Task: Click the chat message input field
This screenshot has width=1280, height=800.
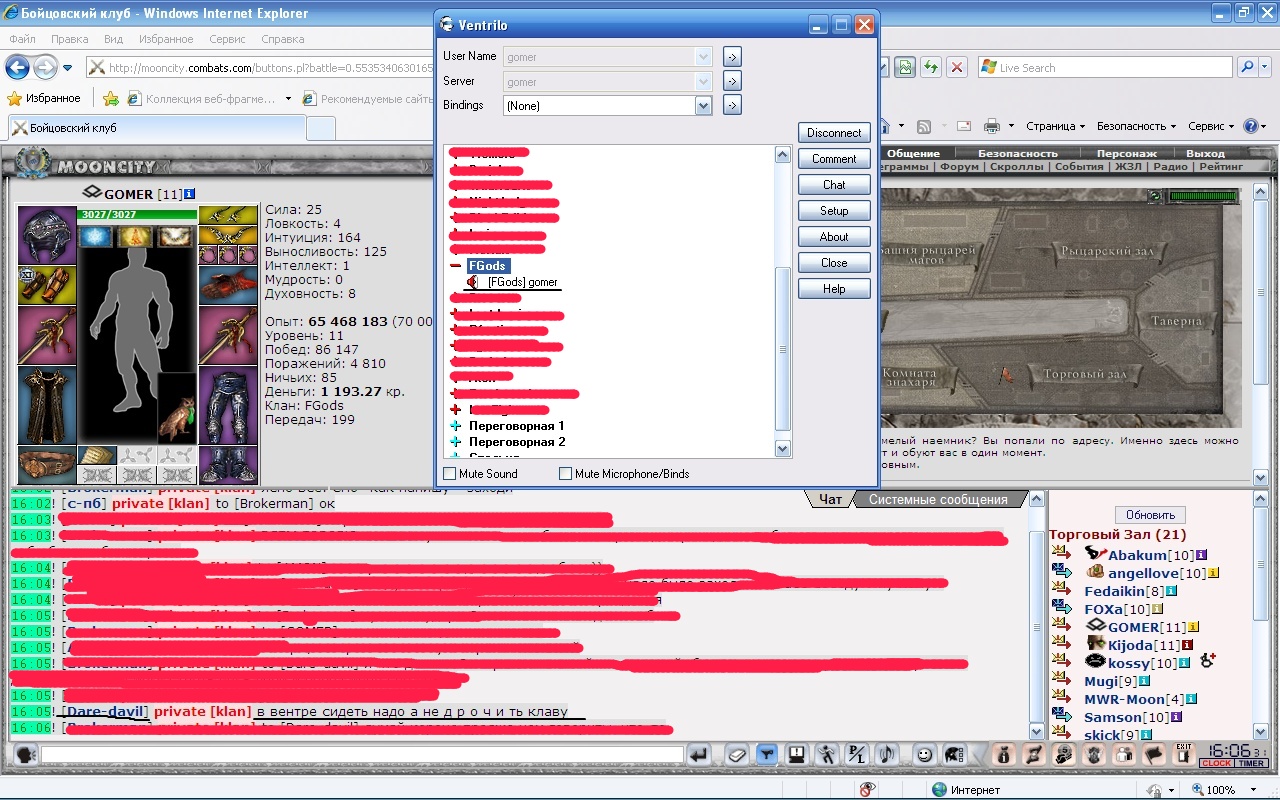Action: pyautogui.click(x=362, y=755)
